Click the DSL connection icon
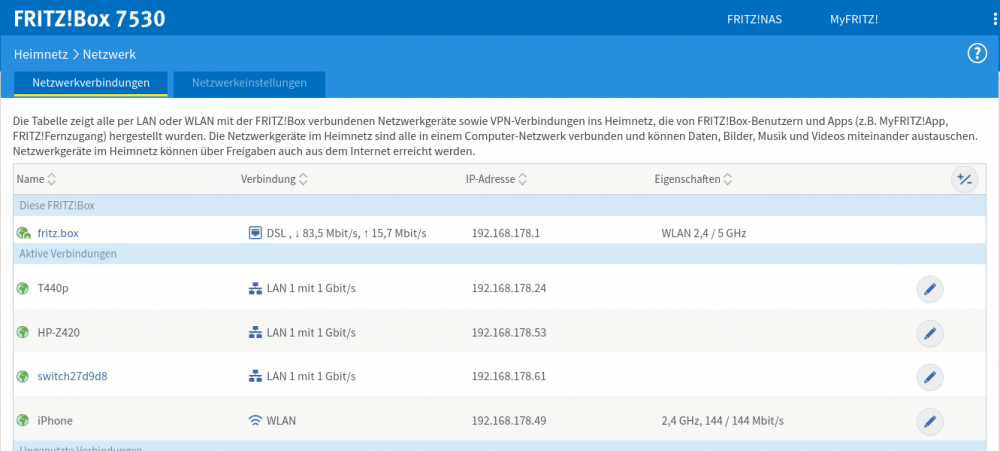 coord(255,233)
